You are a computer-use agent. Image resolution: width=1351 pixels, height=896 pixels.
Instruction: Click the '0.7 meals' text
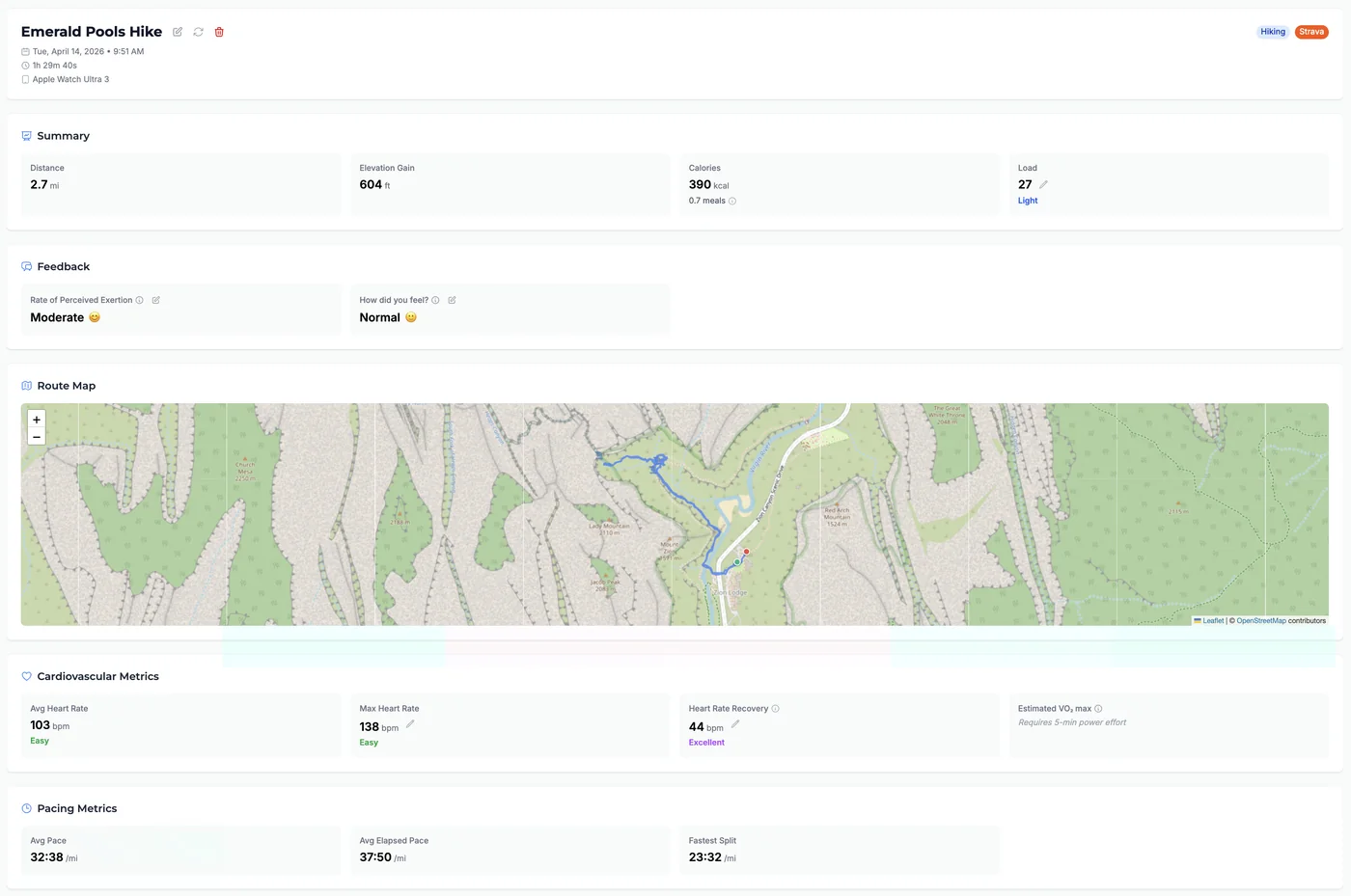[x=706, y=201]
